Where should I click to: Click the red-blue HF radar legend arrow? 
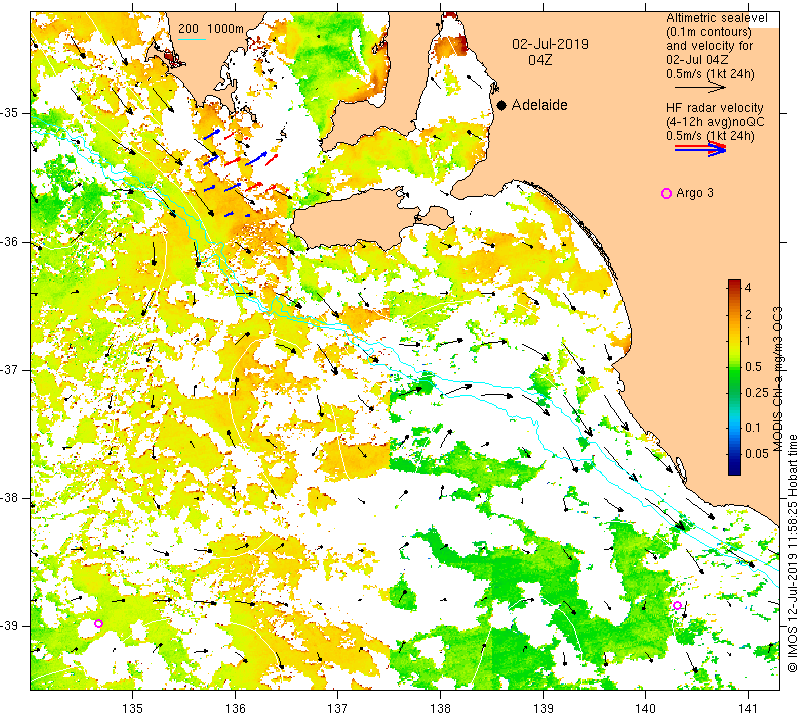coord(700,149)
